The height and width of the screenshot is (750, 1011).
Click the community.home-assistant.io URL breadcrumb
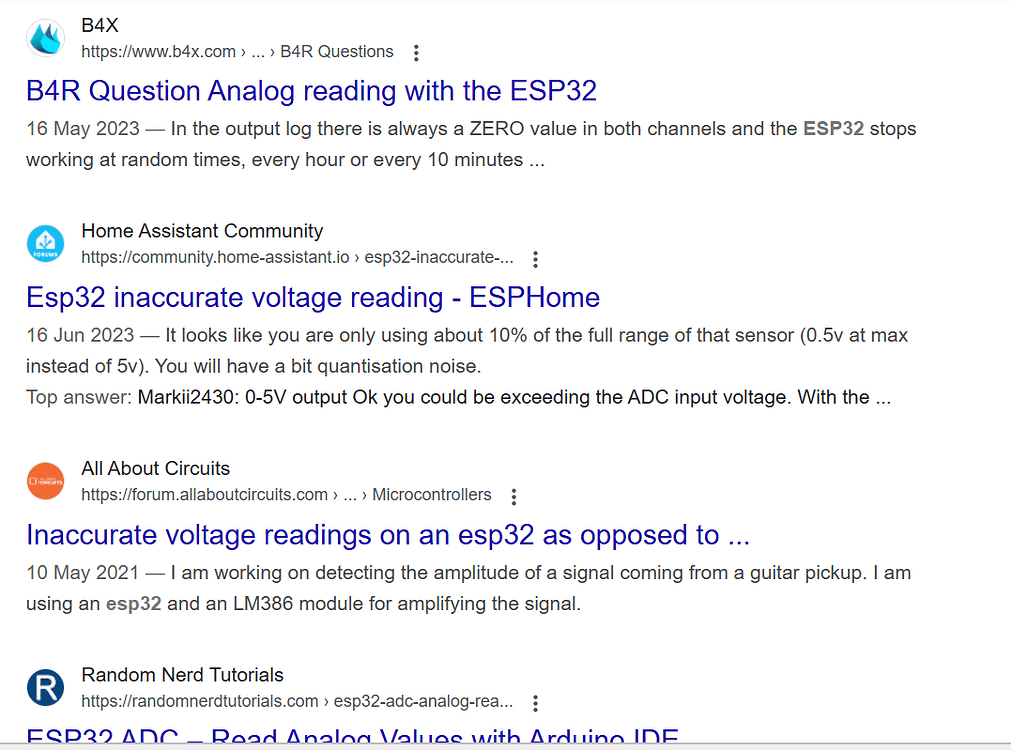click(297, 258)
